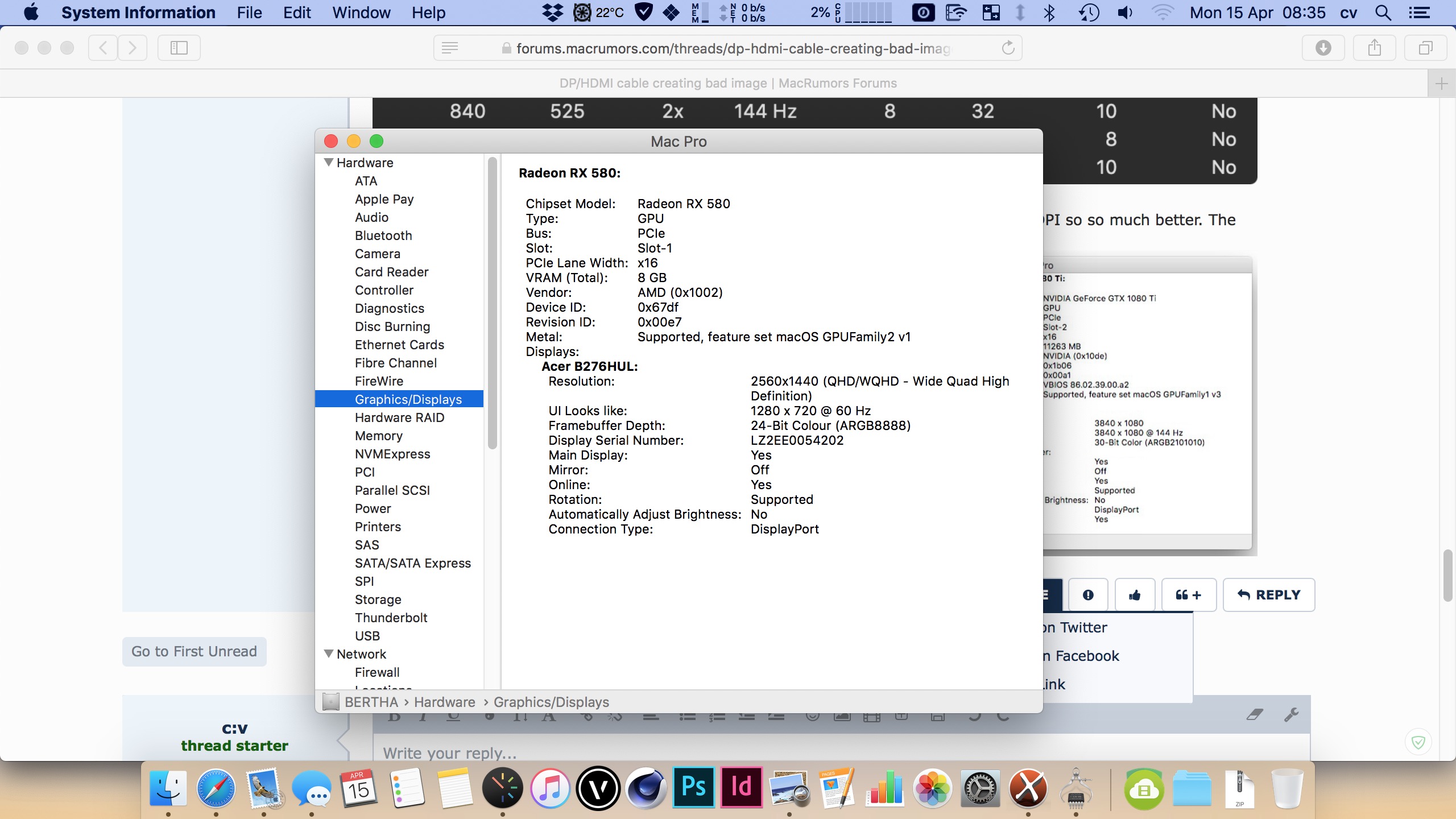The height and width of the screenshot is (819, 1456).
Task: Click the REPLY button on the post
Action: (x=1269, y=595)
